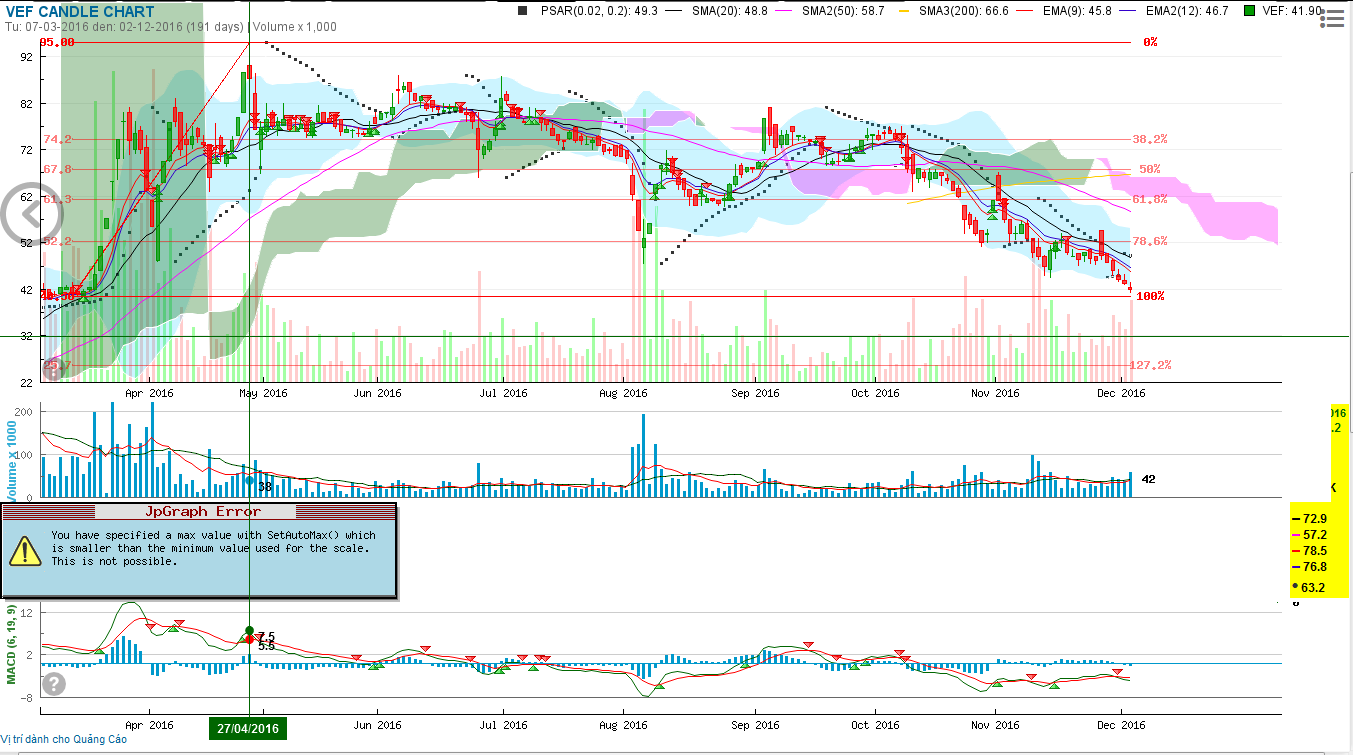Click the 38.2% Fibonacci level label
This screenshot has width=1353, height=755.
pyautogui.click(x=1149, y=139)
